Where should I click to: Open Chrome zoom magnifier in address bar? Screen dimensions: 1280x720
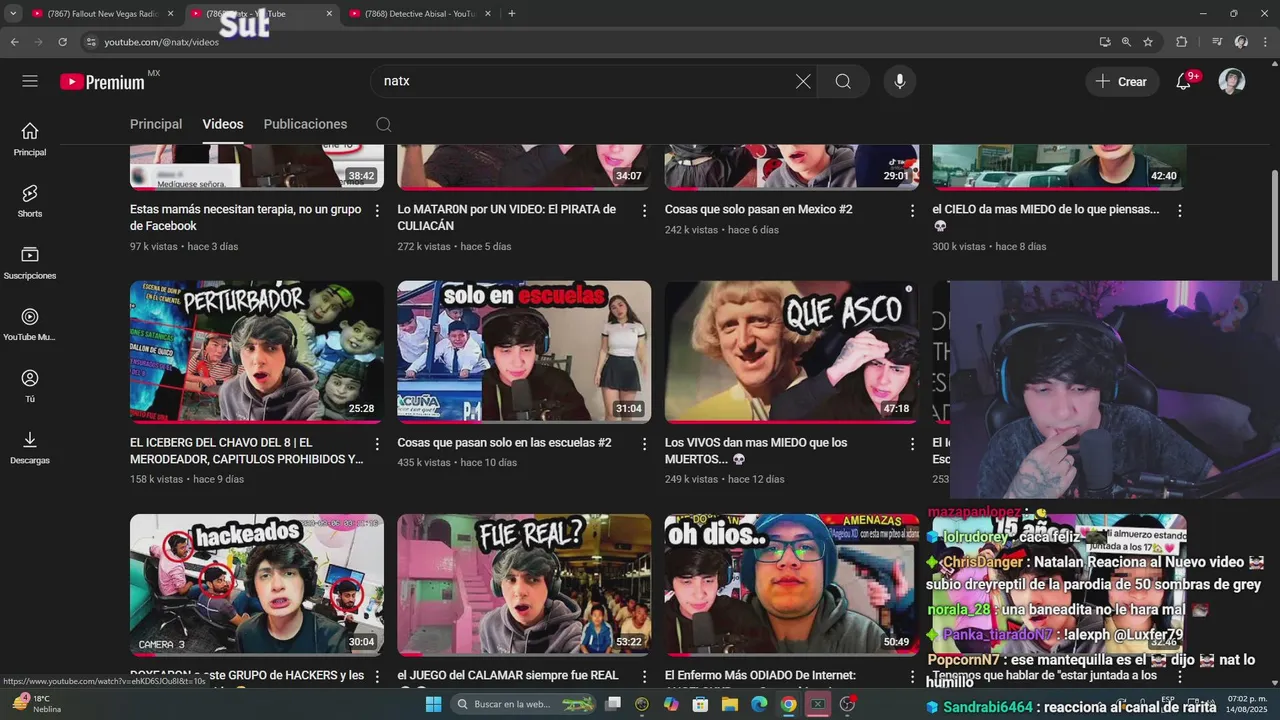click(x=1126, y=42)
